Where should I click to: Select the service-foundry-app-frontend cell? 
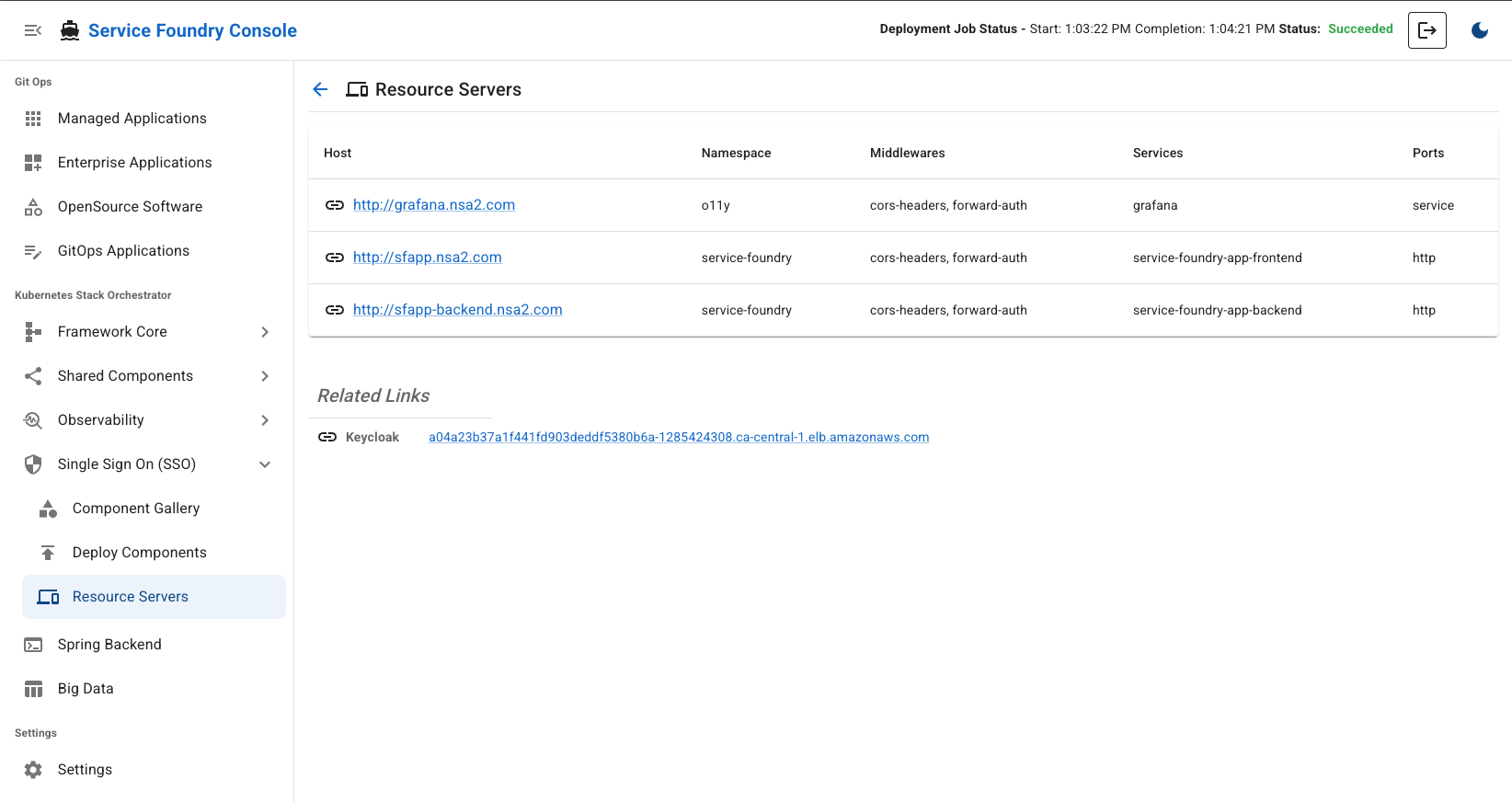tap(1217, 258)
